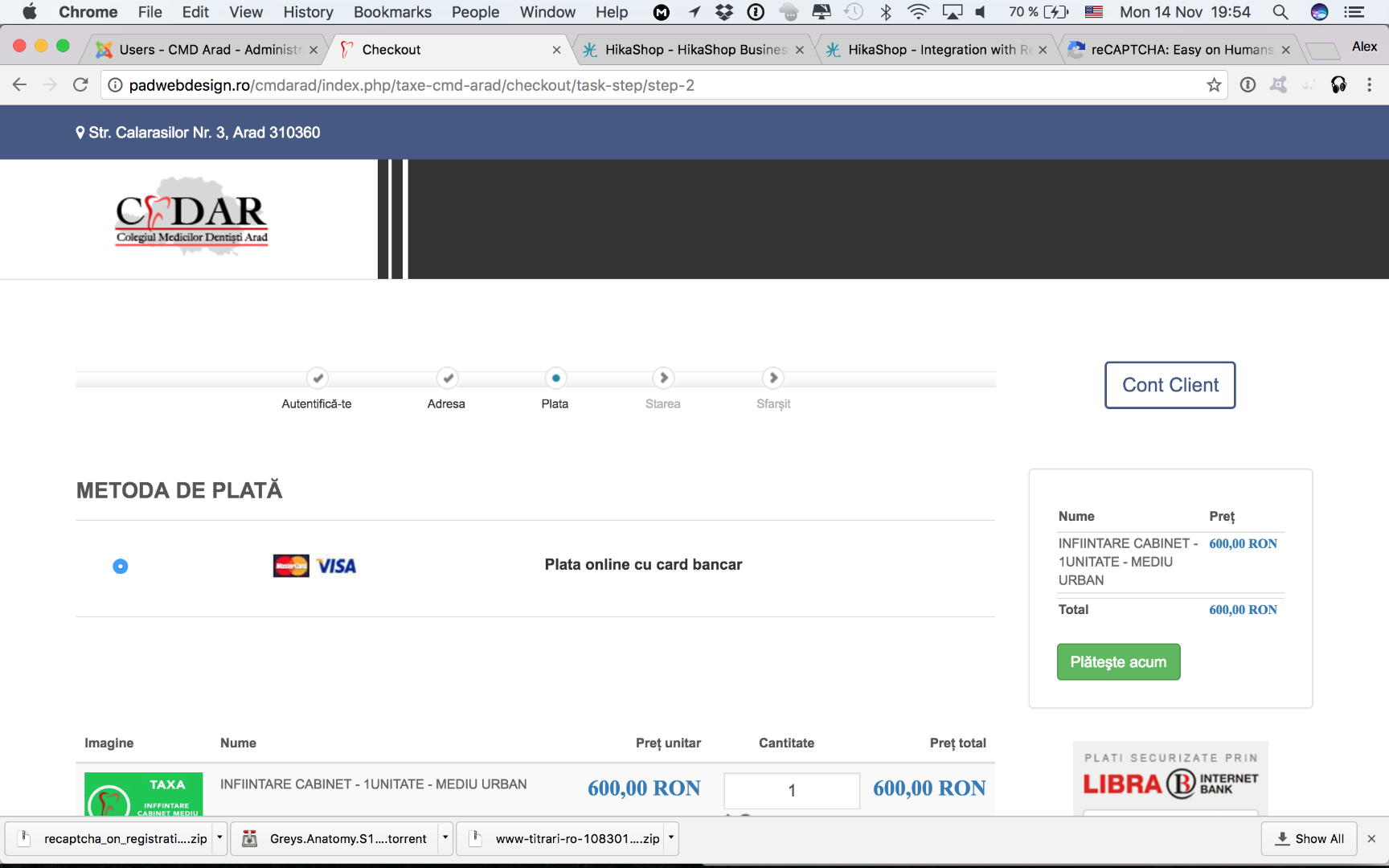Click the battery status indicator
The width and height of the screenshot is (1389, 868).
(1039, 12)
